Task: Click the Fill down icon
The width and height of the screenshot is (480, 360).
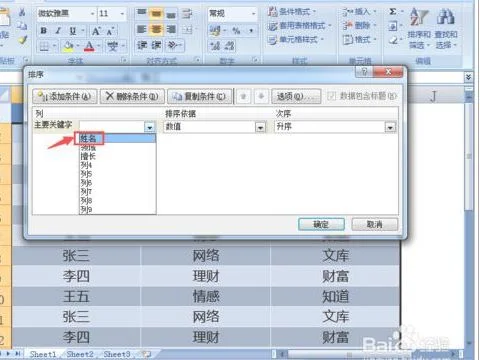Action: point(393,26)
